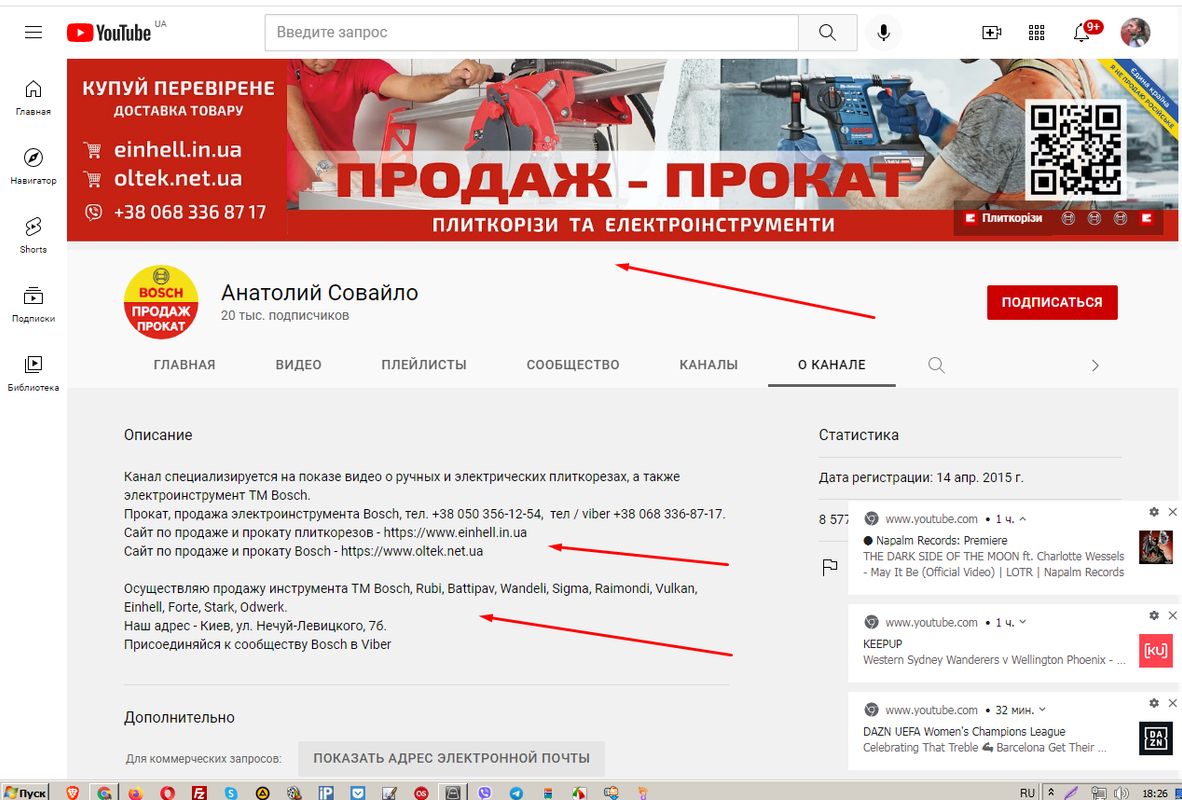Image resolution: width=1182 pixels, height=800 pixels.
Task: Open settings gear on DAZN notification
Action: 1153,703
